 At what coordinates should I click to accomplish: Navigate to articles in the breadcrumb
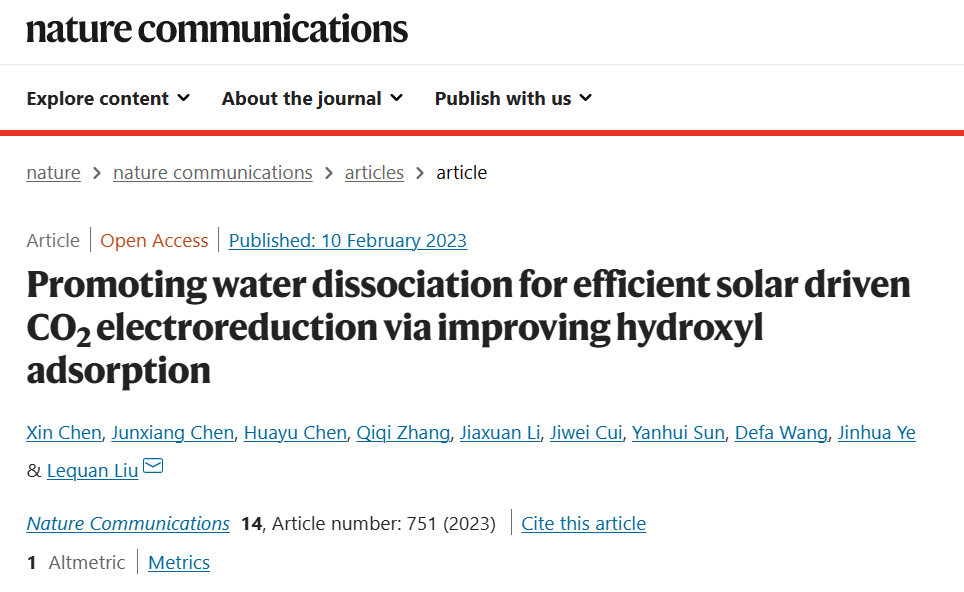[374, 173]
